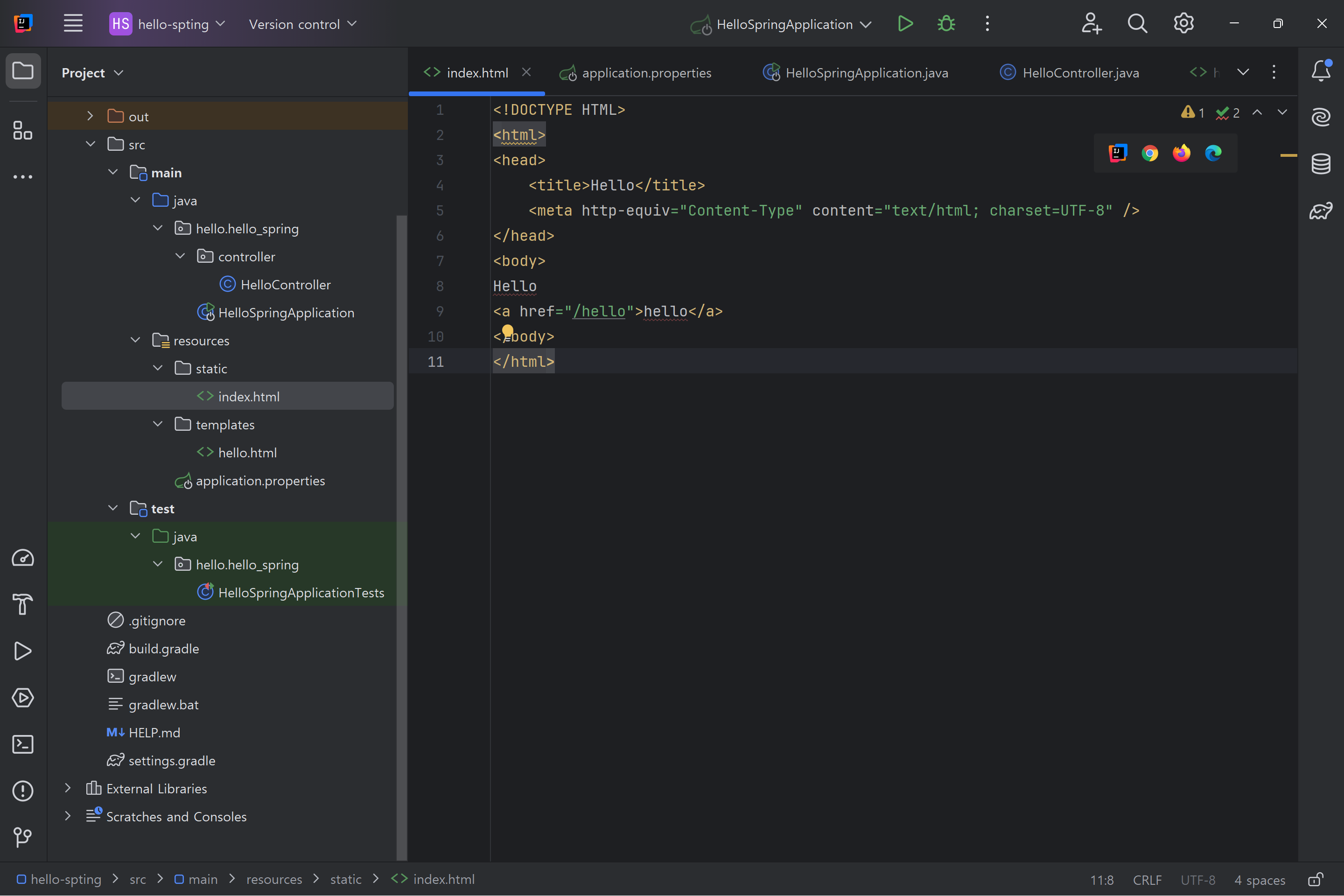The image size is (1344, 896).
Task: Open the Gradle elephant tool window
Action: [1321, 211]
